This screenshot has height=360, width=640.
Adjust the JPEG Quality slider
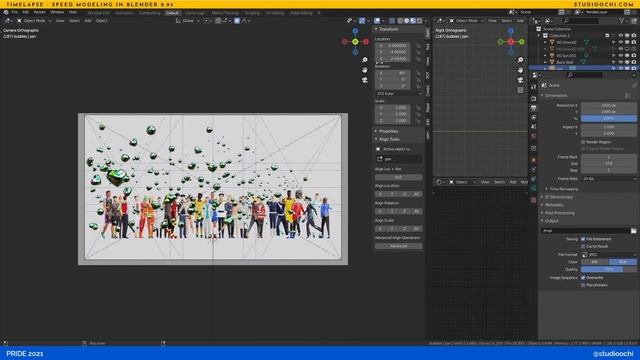(x=608, y=269)
